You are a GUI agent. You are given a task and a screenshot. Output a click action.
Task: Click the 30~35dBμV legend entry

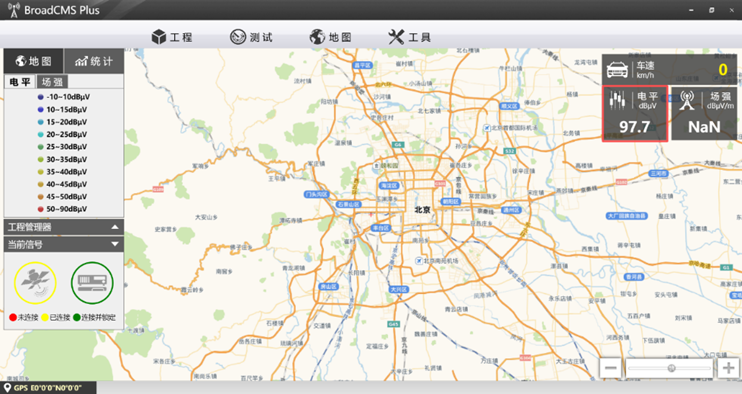(x=63, y=159)
